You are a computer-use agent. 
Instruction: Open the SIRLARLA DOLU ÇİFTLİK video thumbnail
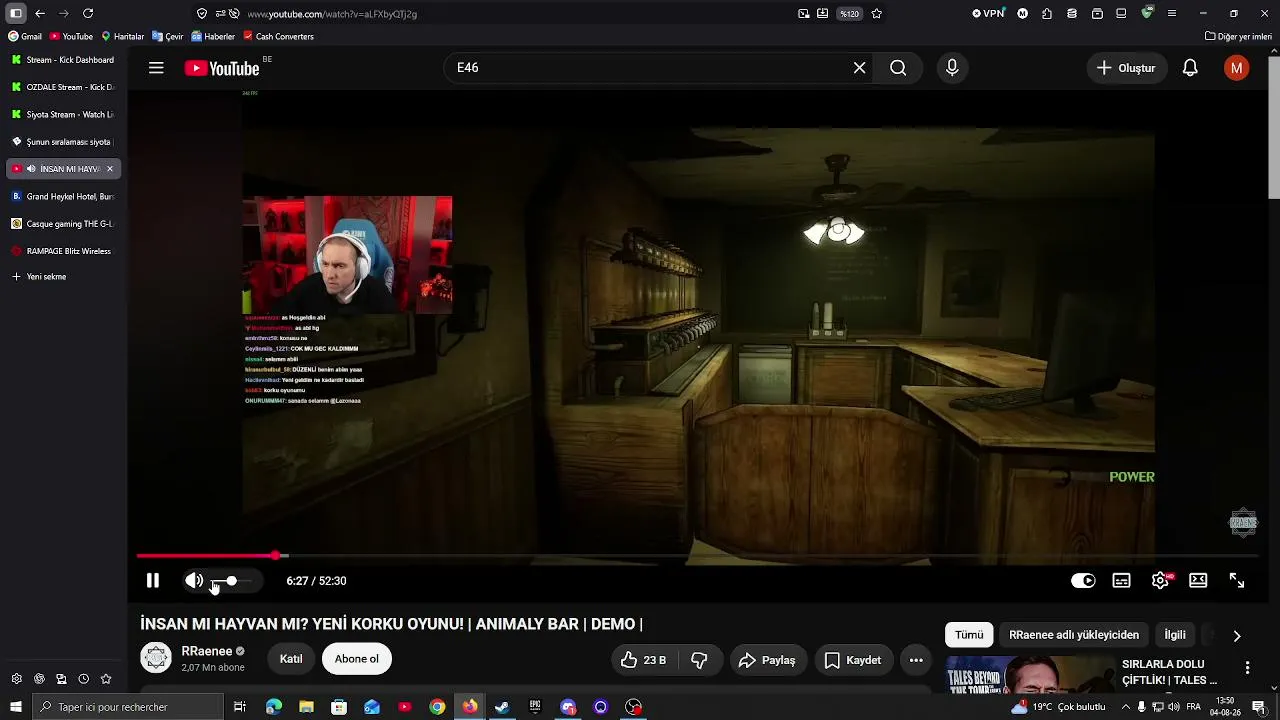coord(1029,675)
